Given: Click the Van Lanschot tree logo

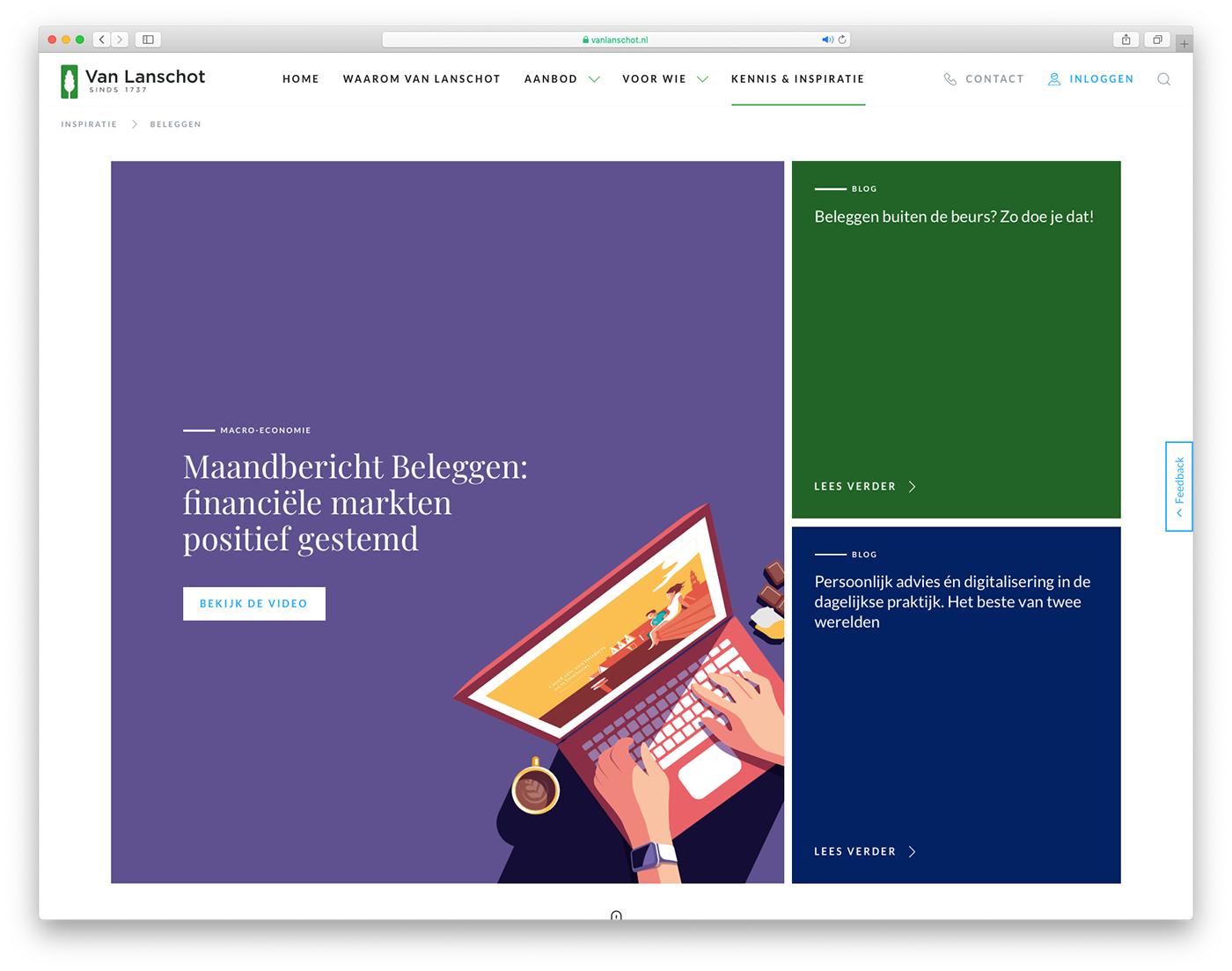Looking at the screenshot, I should (70, 81).
